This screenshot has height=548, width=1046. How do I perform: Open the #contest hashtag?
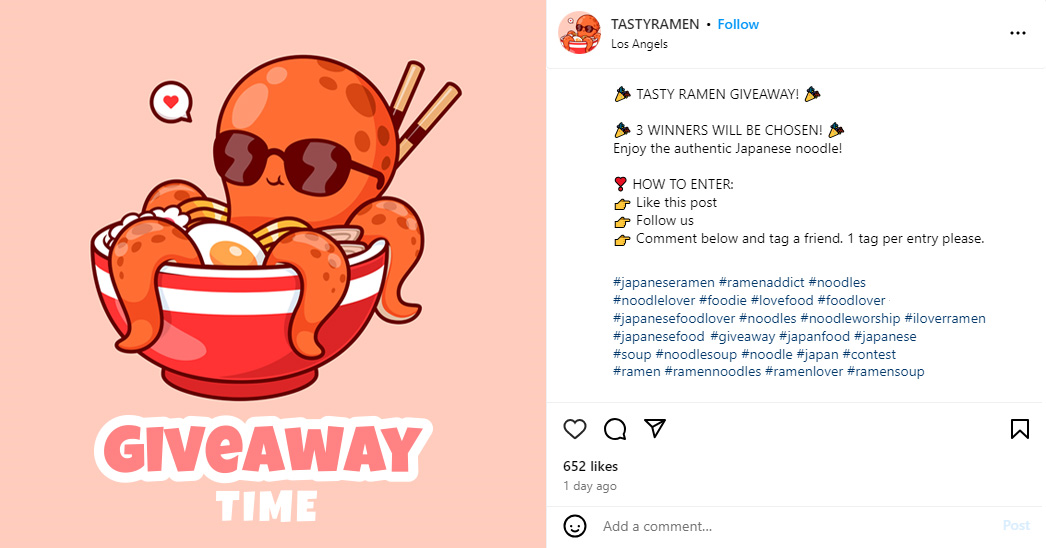(x=869, y=354)
